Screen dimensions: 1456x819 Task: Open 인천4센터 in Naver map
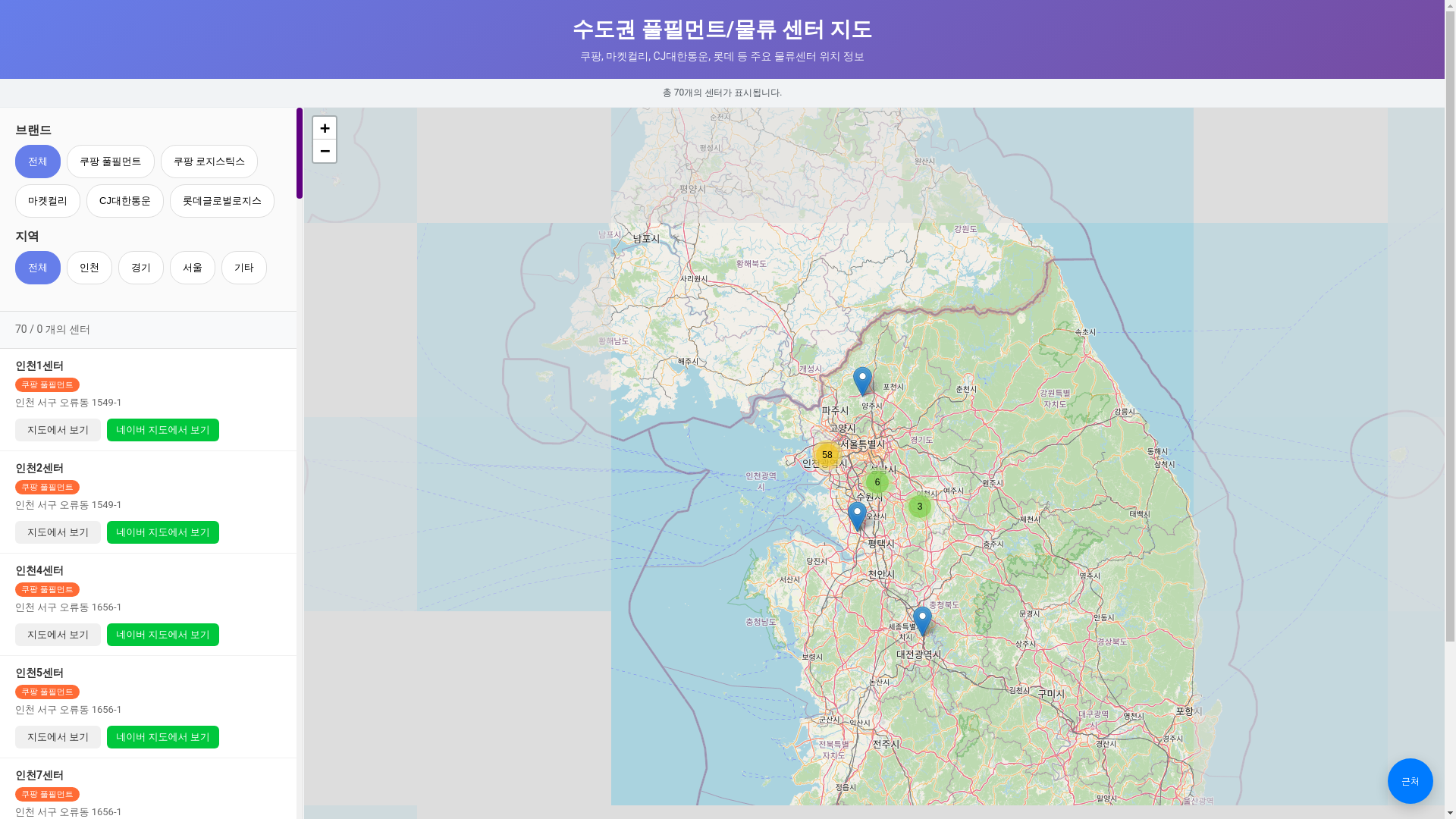click(163, 635)
